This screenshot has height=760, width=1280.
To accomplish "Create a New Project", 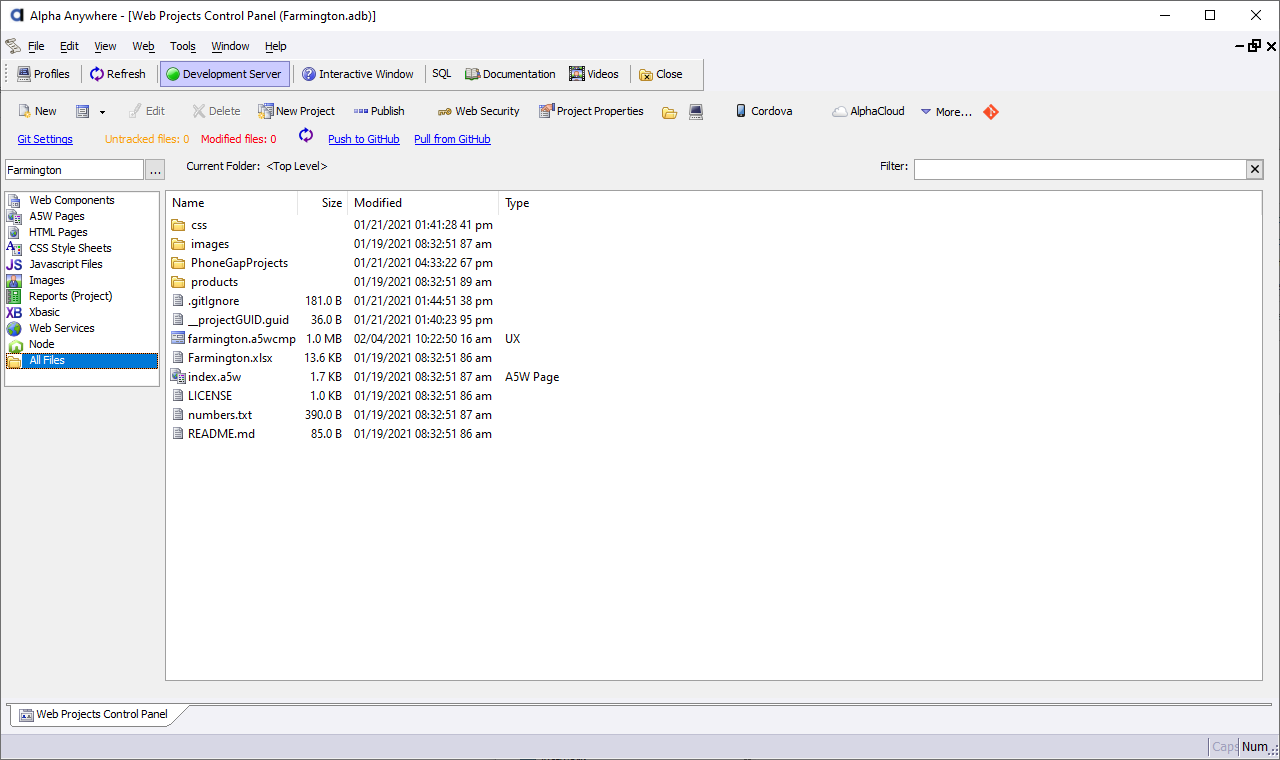I will coord(297,111).
